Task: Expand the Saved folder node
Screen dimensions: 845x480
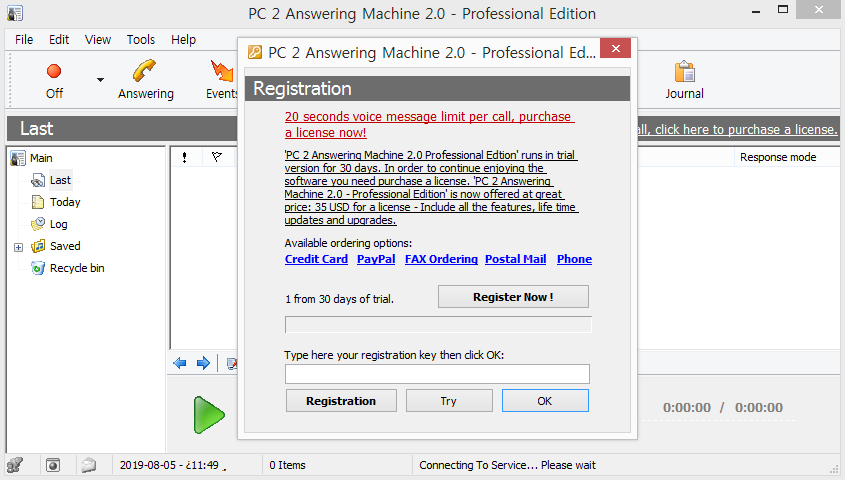Action: (x=18, y=247)
